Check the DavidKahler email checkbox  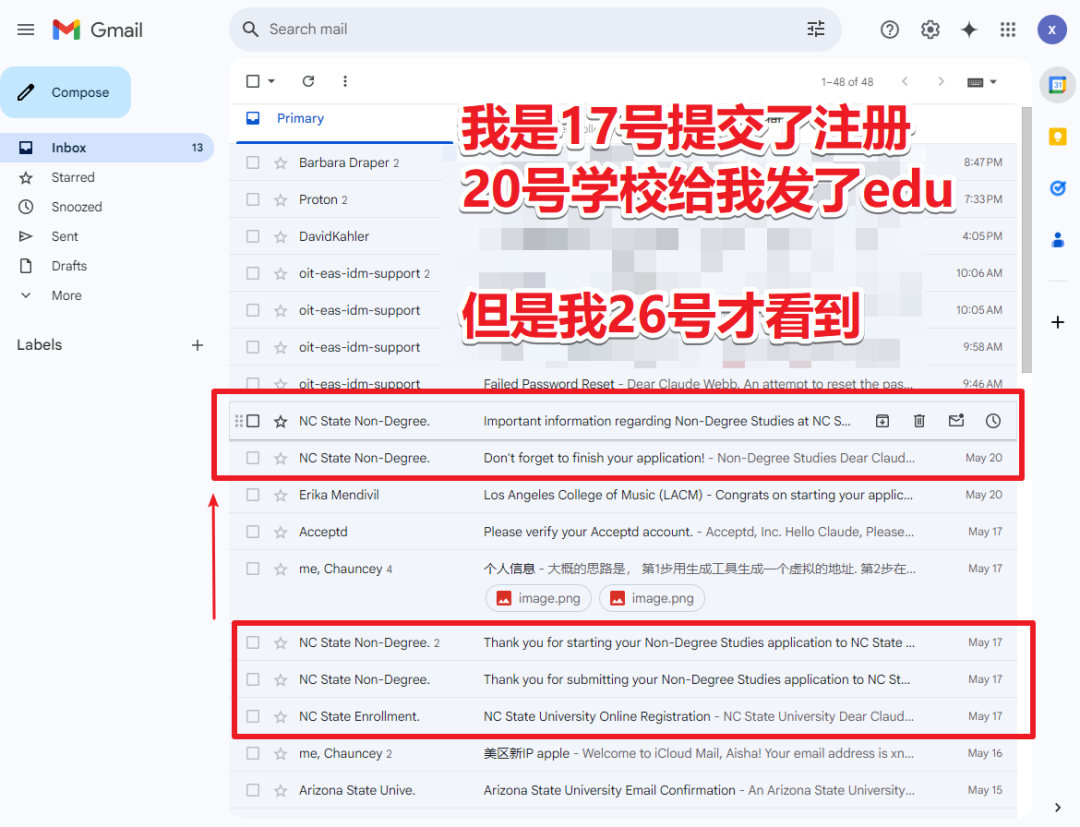click(253, 236)
